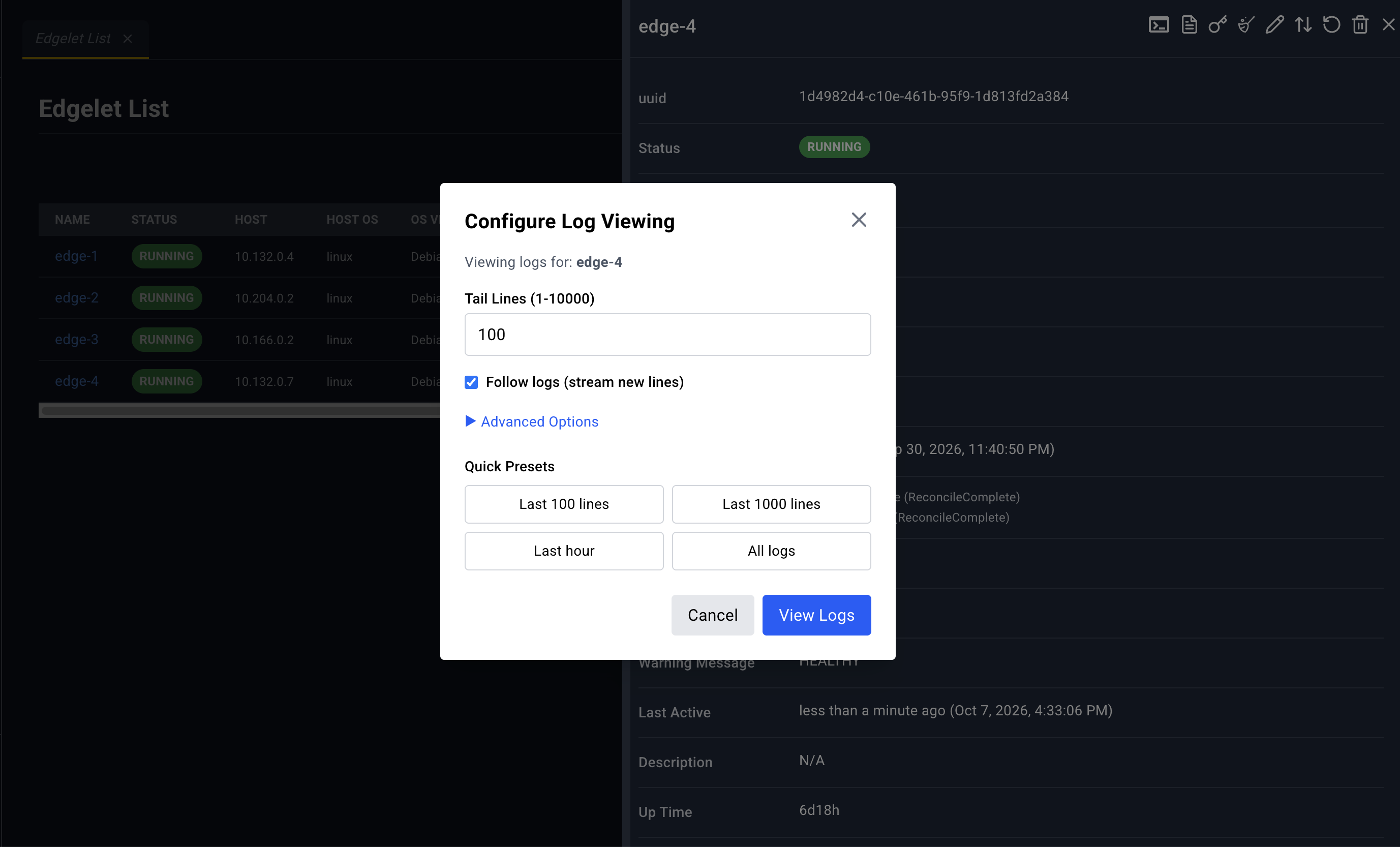Click the HOST OS column header

[x=352, y=219]
